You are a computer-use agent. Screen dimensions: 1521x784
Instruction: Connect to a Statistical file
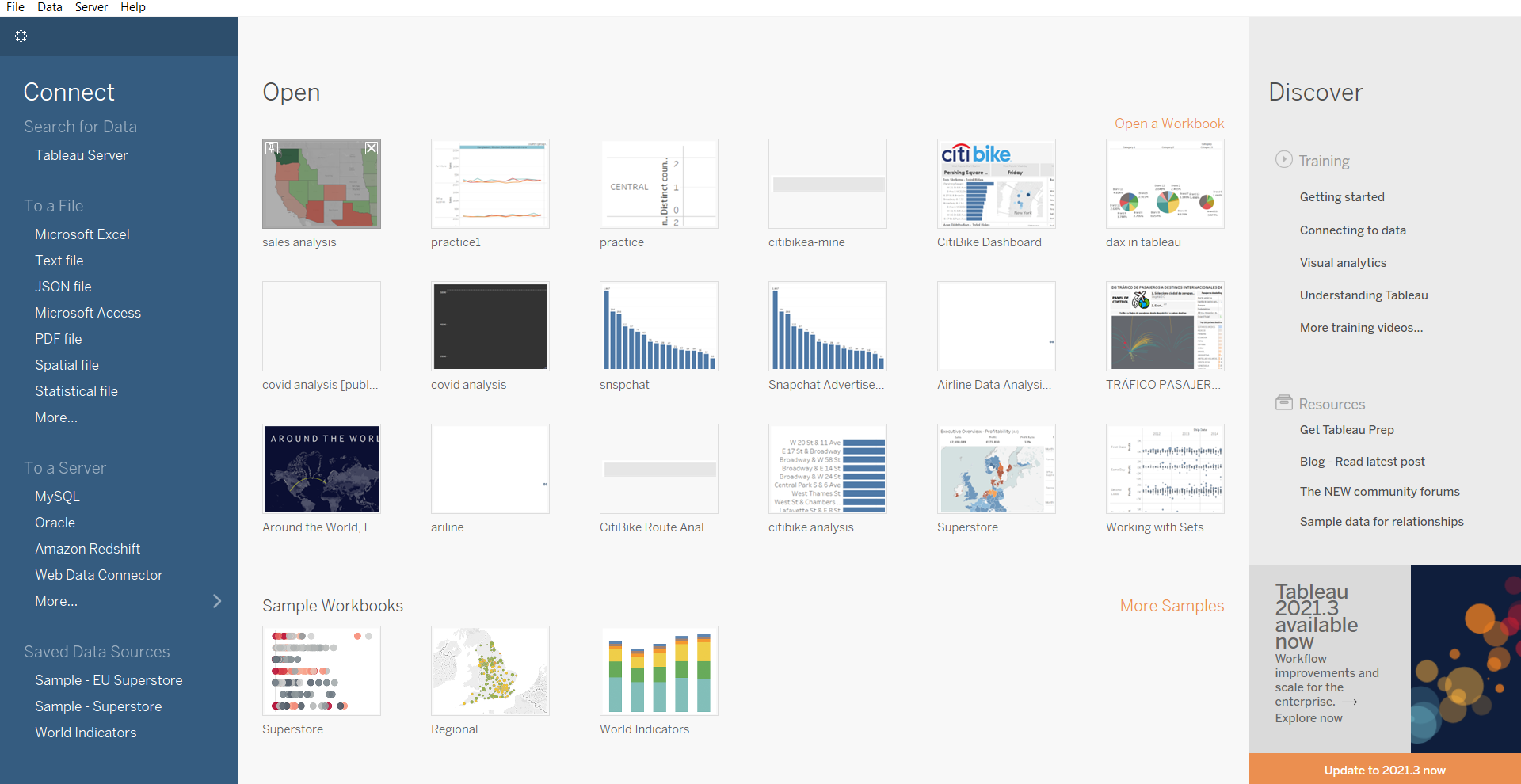(76, 391)
